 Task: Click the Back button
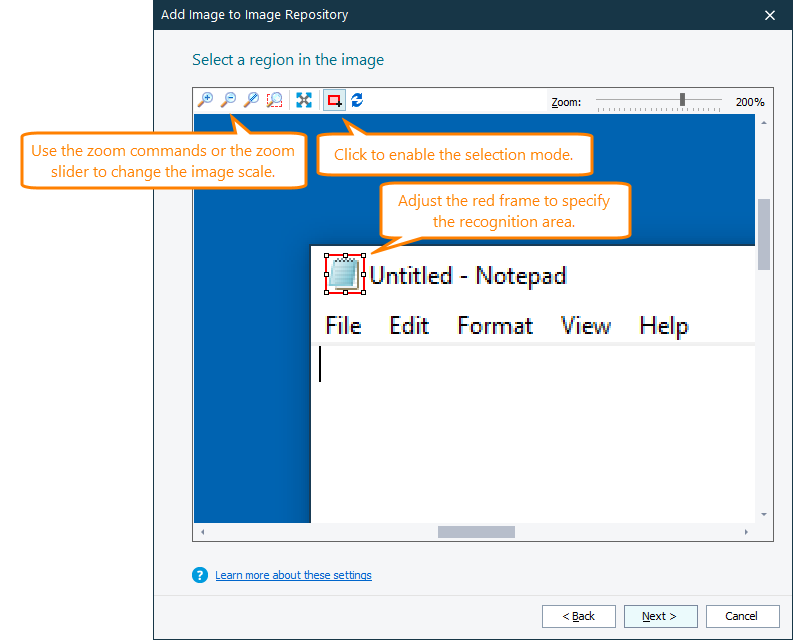coord(579,616)
